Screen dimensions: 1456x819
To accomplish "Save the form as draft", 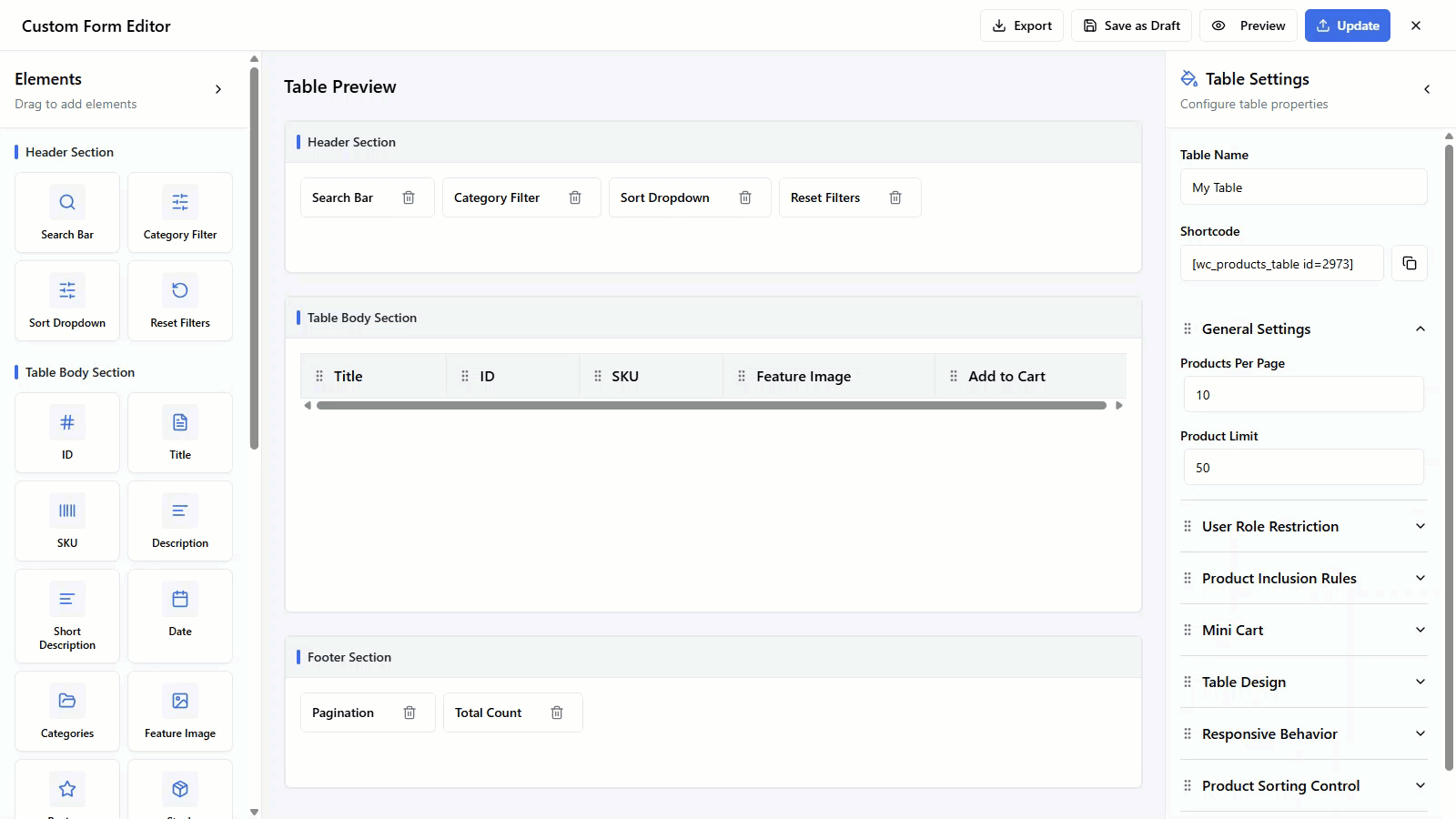I will click(x=1131, y=25).
